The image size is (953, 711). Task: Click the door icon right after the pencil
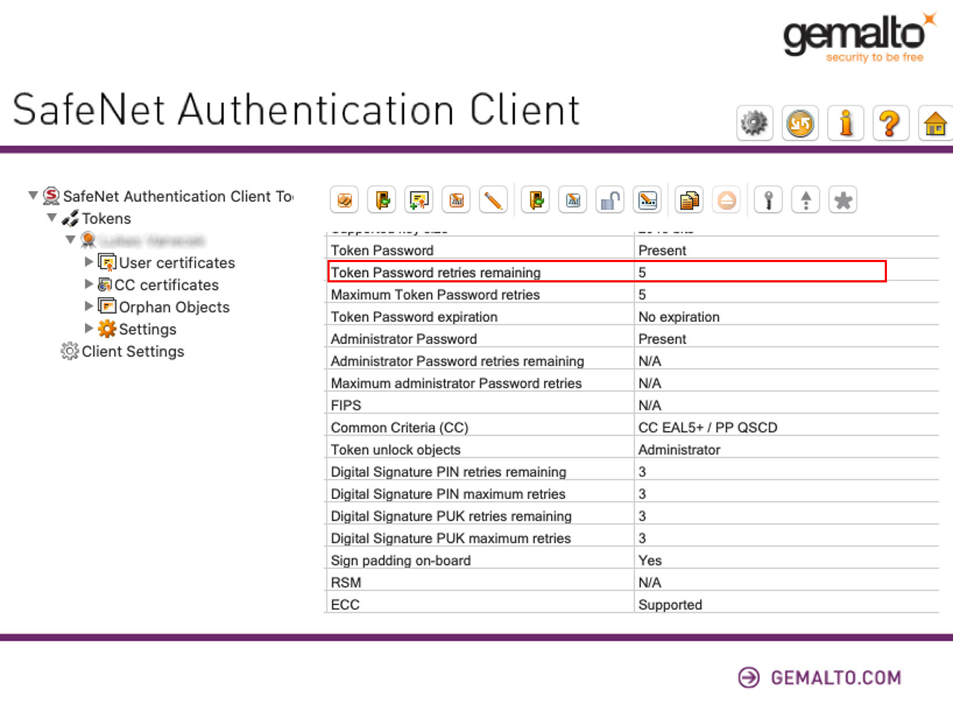(x=535, y=200)
